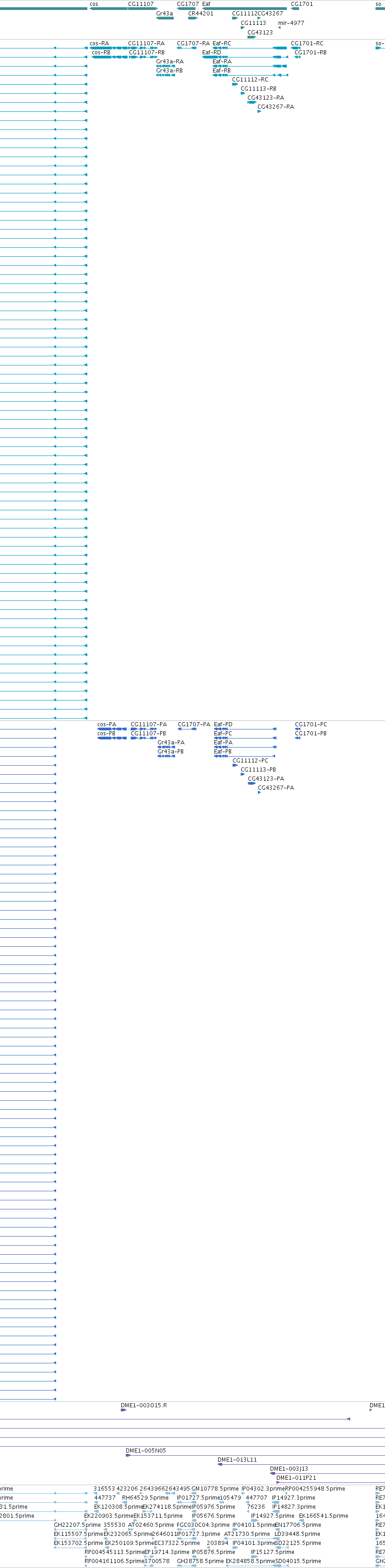This screenshot has height=1568, width=385.
Task: Click the CG11107-RB transcript label
Action: click(147, 53)
